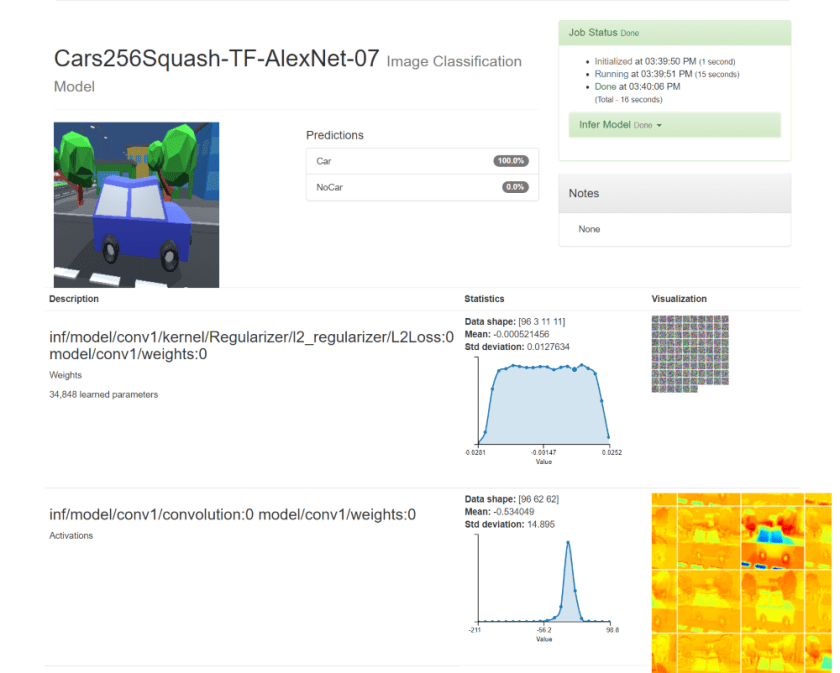Click the 0.0% badge for NoCar
This screenshot has width=840, height=673.
pos(514,187)
